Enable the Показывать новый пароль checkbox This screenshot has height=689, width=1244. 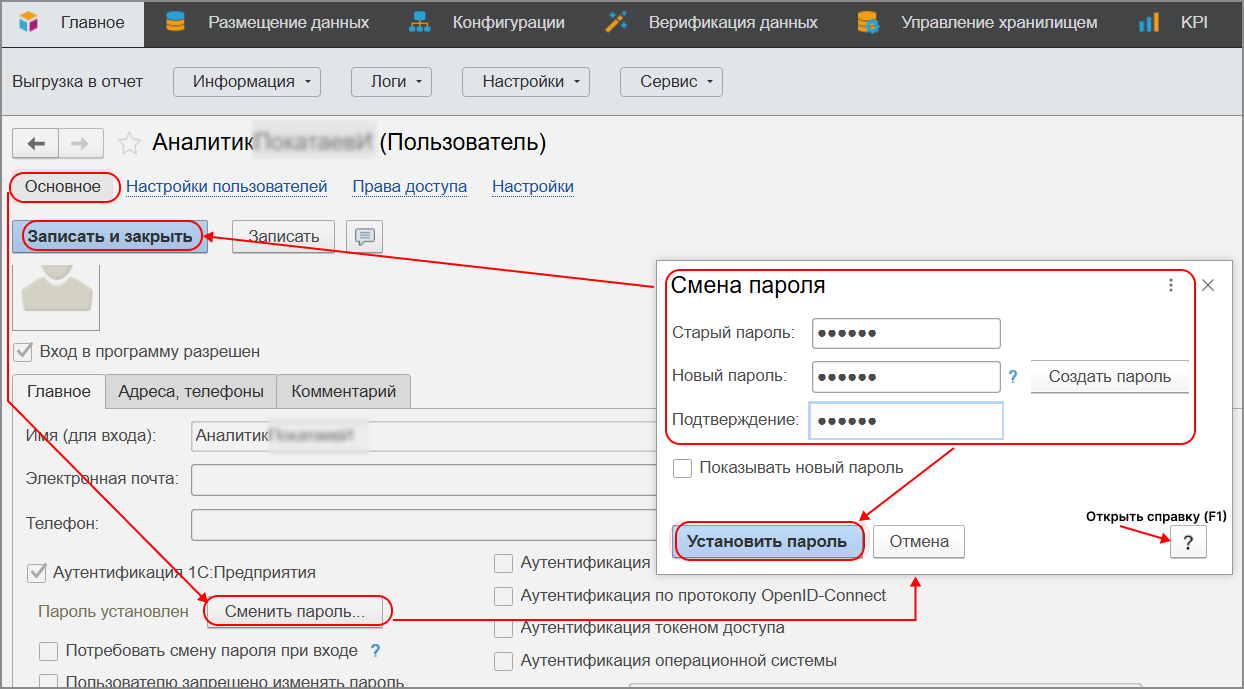pos(683,468)
